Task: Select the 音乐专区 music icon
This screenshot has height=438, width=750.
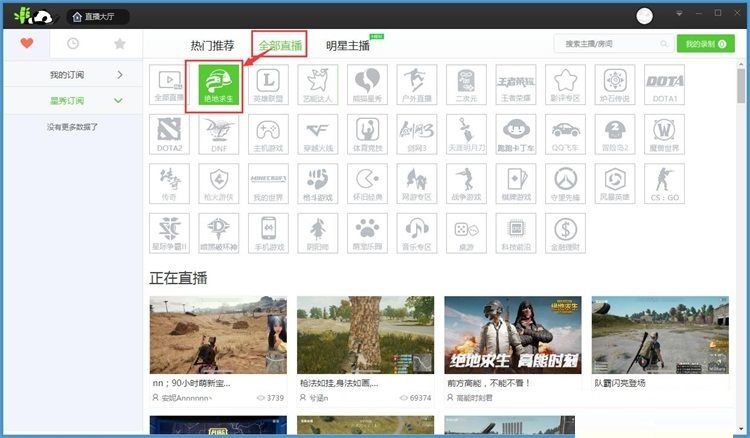Action: 416,232
